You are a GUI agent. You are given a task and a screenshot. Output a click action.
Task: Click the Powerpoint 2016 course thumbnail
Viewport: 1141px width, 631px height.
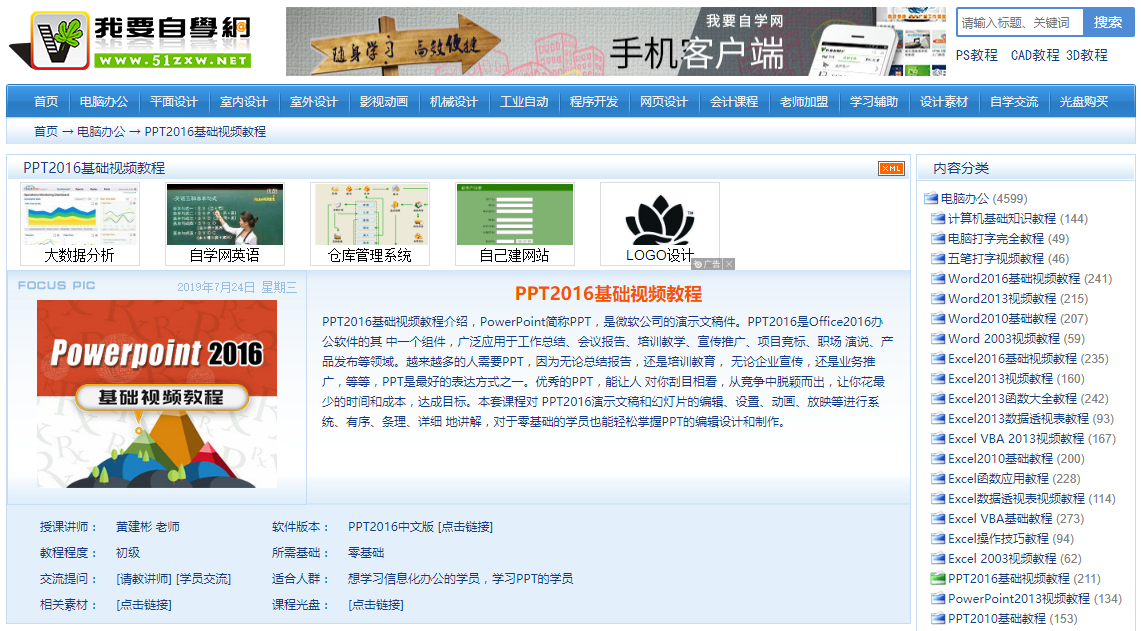point(158,391)
